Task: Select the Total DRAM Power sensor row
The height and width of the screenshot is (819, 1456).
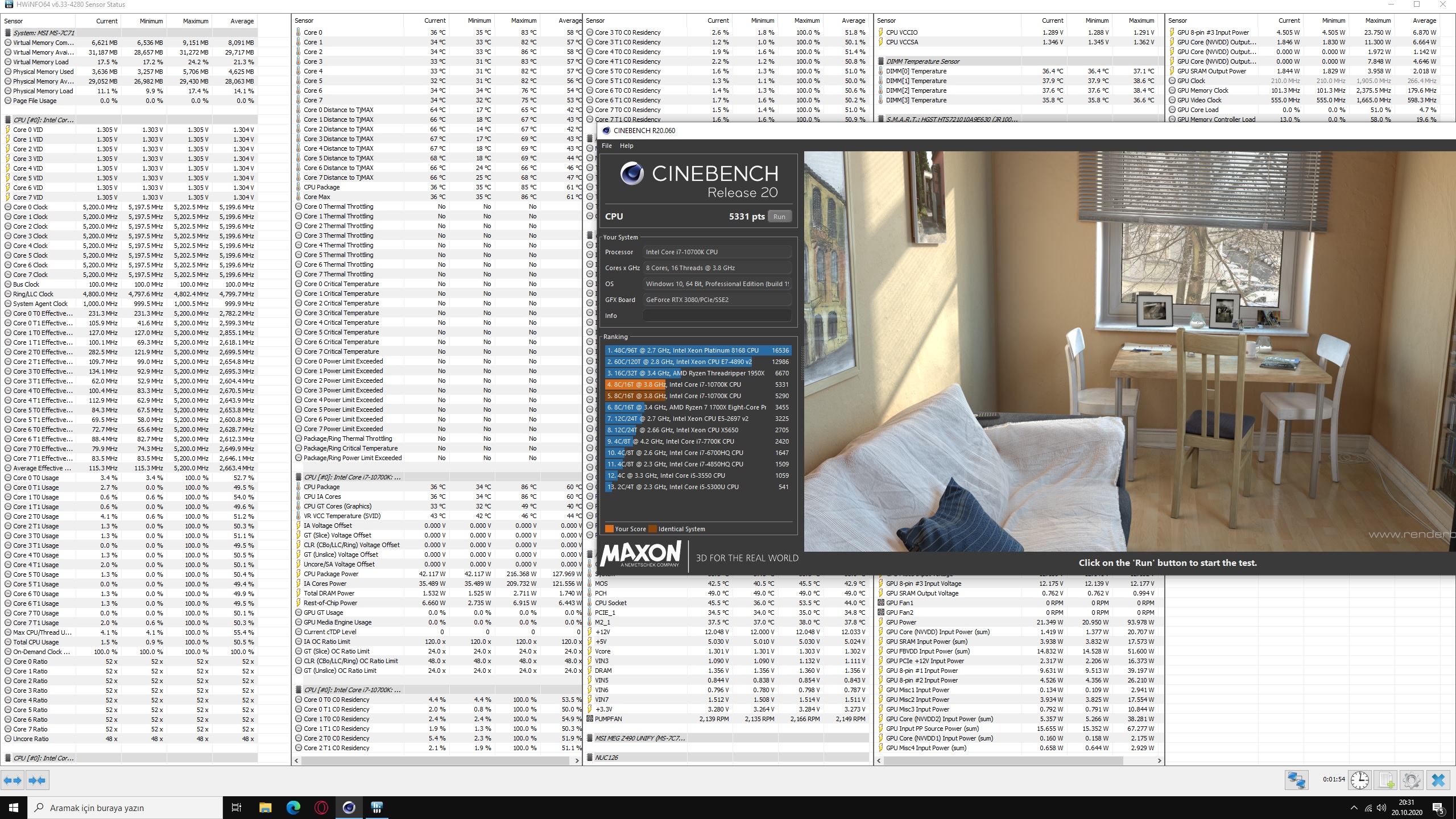Action: (438, 593)
